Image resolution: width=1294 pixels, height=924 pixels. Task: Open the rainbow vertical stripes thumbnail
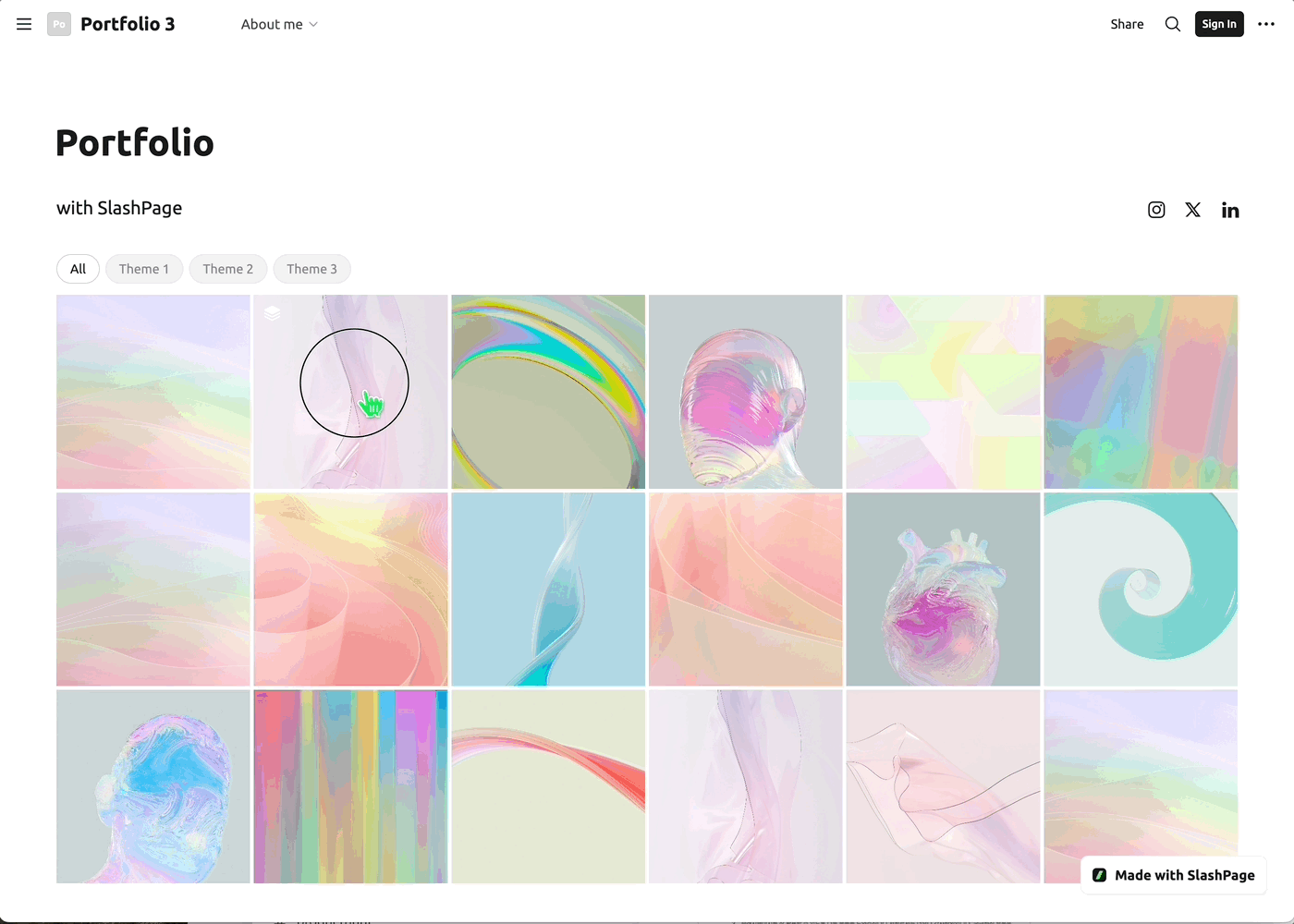coord(350,786)
